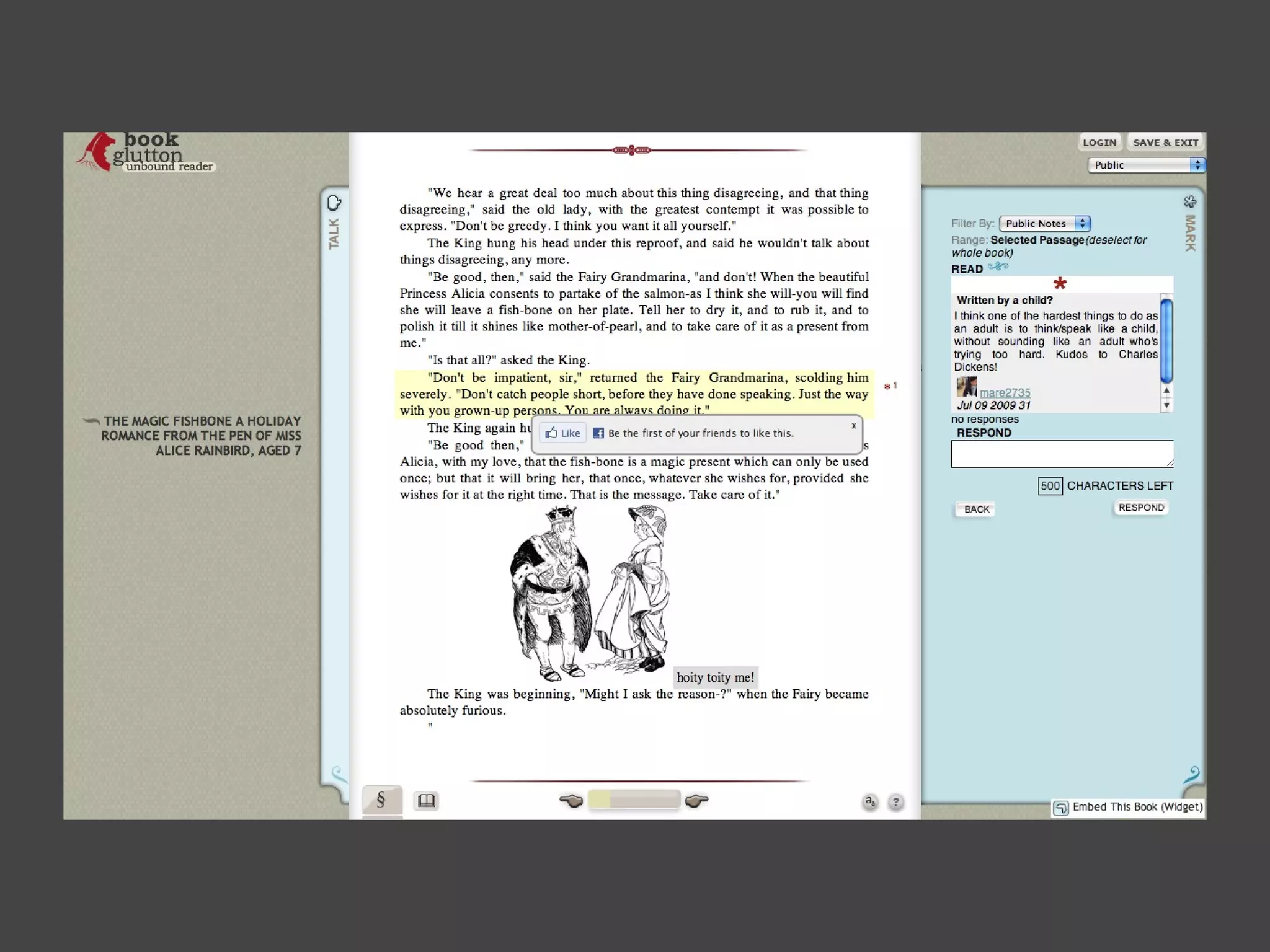Expand the Public visibility dropdown
This screenshot has height=952, width=1270.
[1146, 165]
